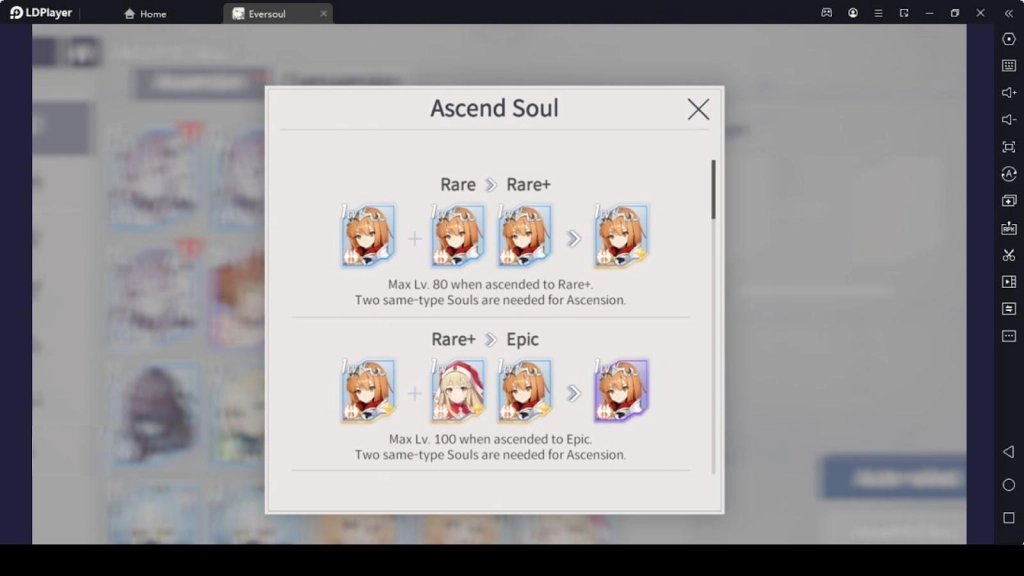Shrink the emulator window
This screenshot has width=1024, height=576.
(x=905, y=13)
